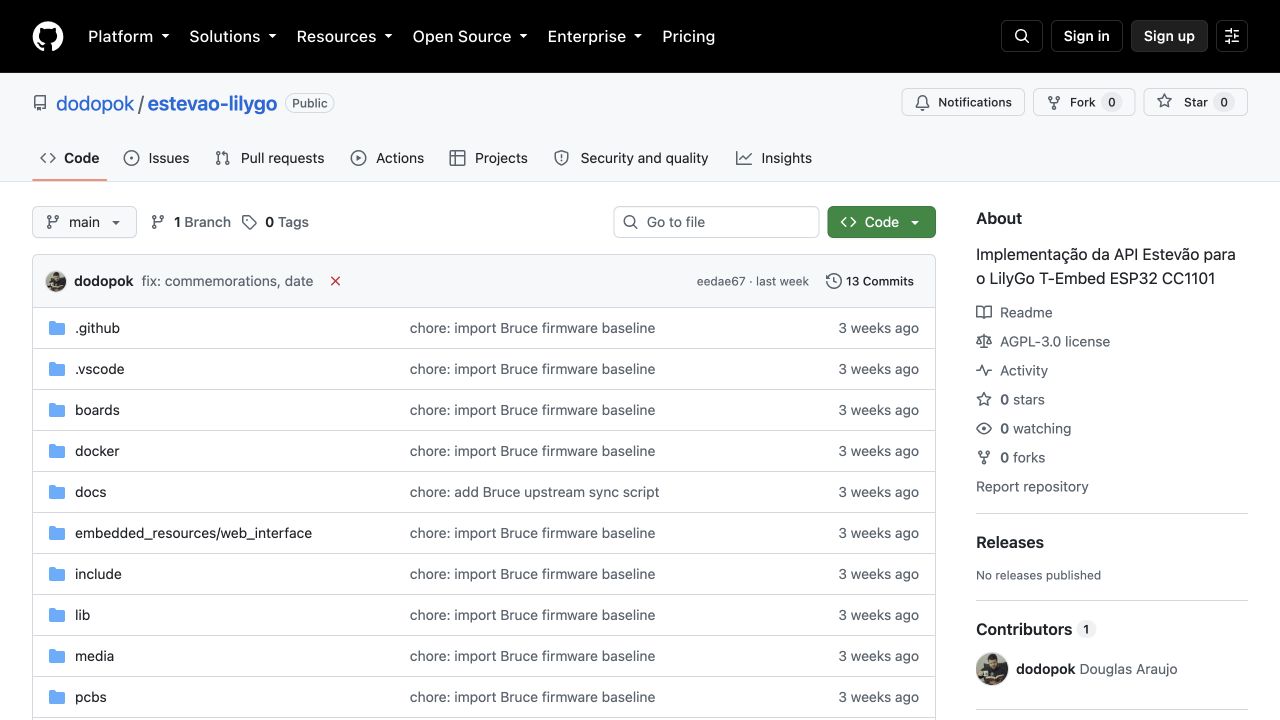This screenshot has height=720, width=1280.
Task: Open the green Code dropdown button
Action: (881, 222)
